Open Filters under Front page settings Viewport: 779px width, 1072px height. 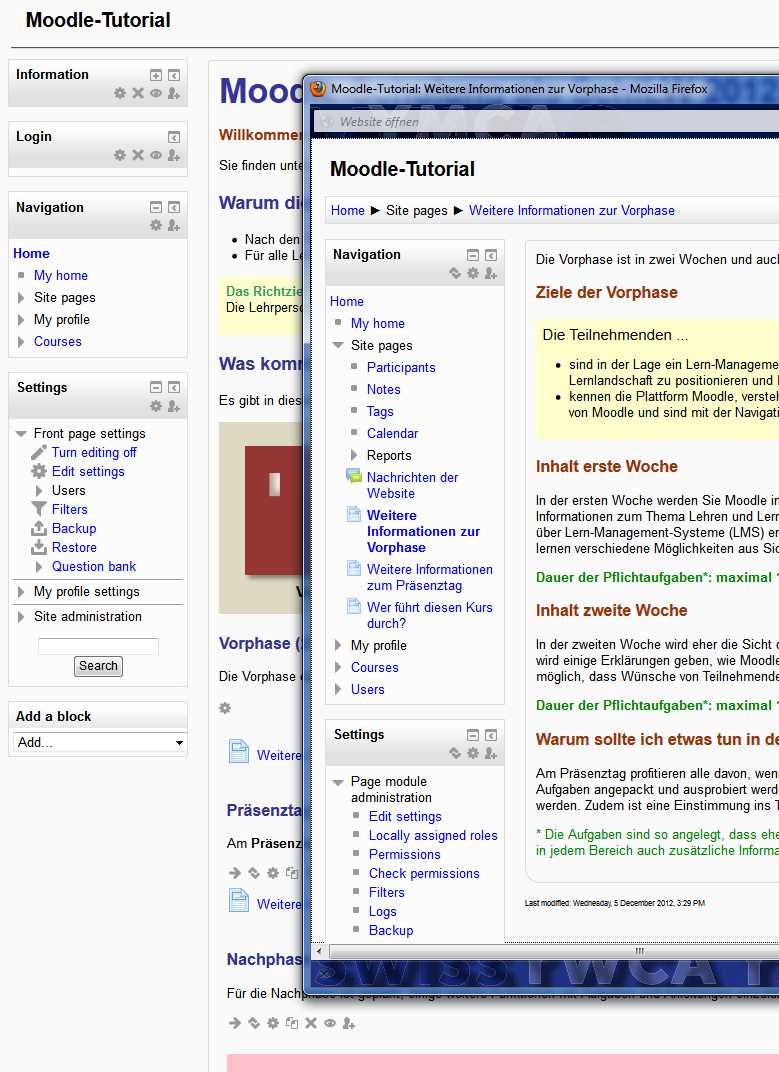pos(70,509)
